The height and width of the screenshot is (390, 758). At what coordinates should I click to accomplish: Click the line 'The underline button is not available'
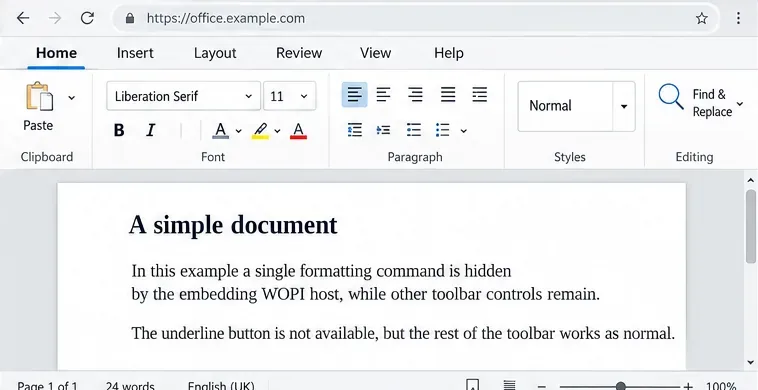(403, 333)
